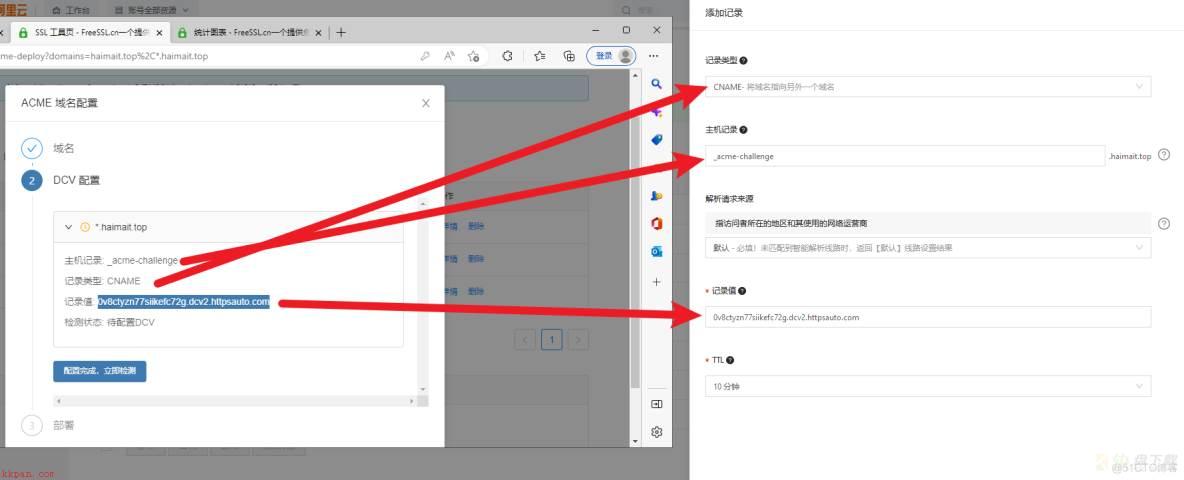The image size is (1184, 480).
Task: Switch to the SSL 工具页 - FreeSSL.cn tab
Action: [x=91, y=33]
